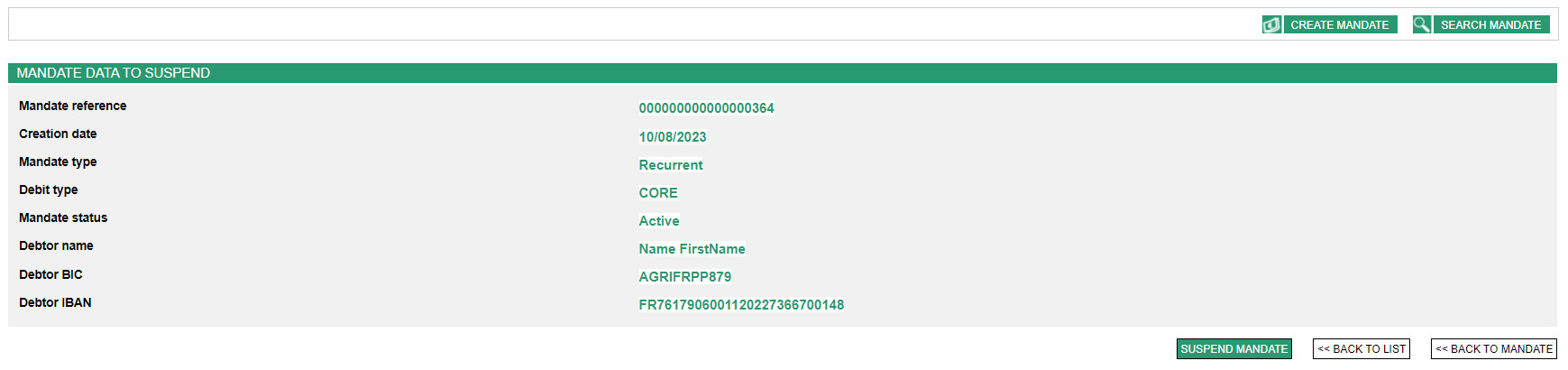1568x370 pixels.
Task: Open SEARCH MANDATE
Action: click(x=1490, y=25)
